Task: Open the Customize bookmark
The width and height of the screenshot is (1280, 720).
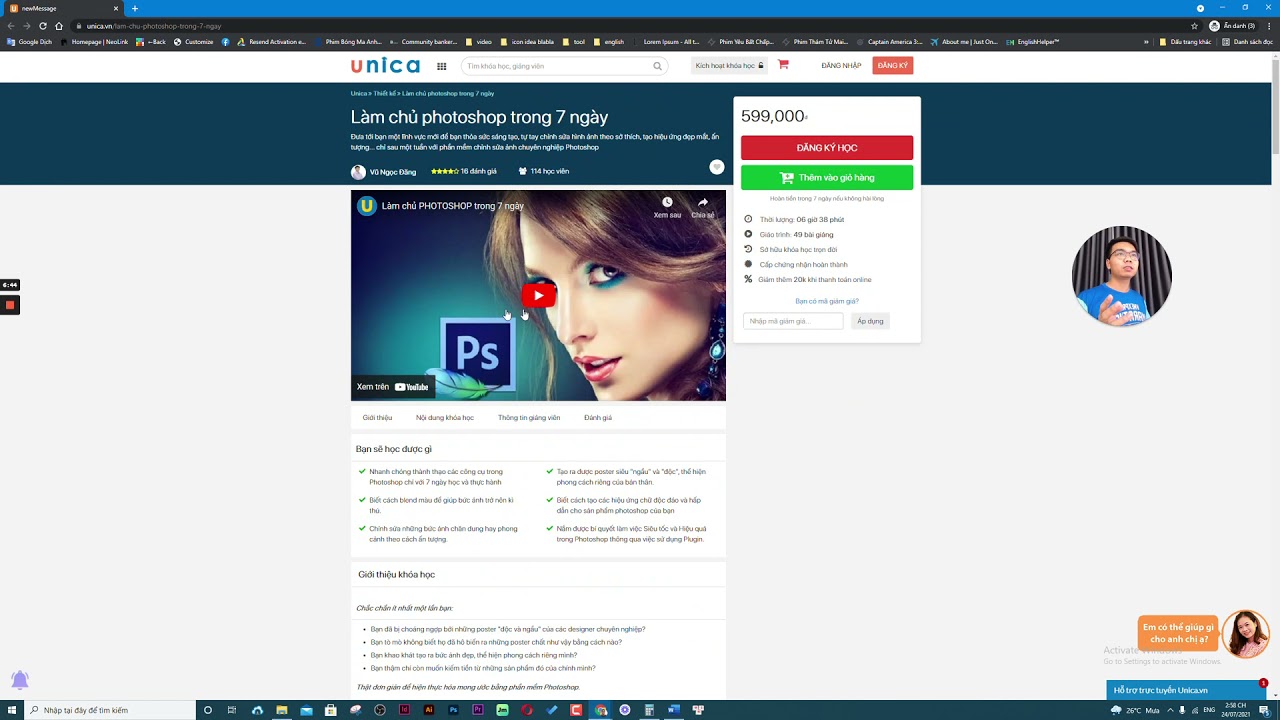Action: [x=193, y=42]
